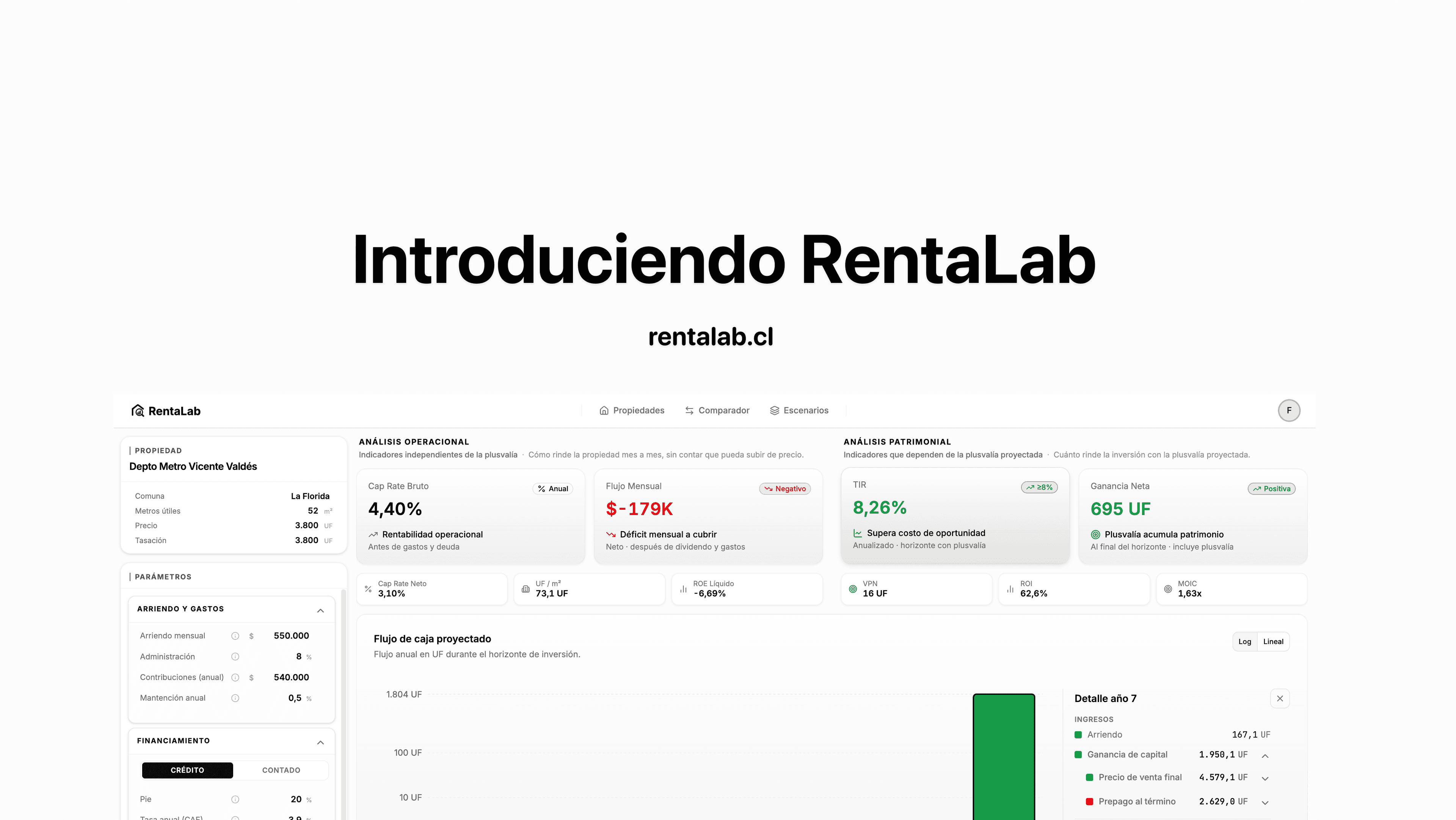Open the Escenarios nav tab
The image size is (1456, 820).
pyautogui.click(x=799, y=410)
